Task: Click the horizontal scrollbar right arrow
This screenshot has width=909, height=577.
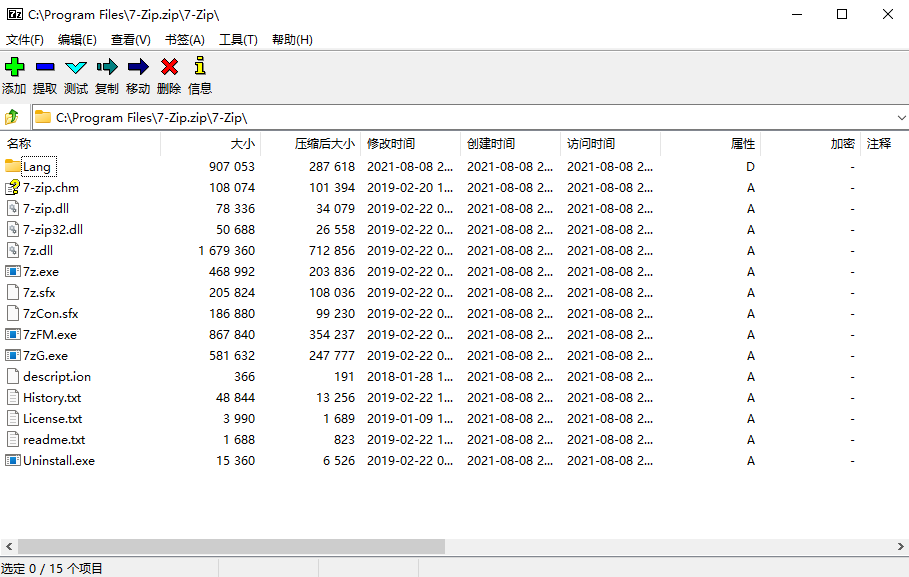Action: click(900, 546)
